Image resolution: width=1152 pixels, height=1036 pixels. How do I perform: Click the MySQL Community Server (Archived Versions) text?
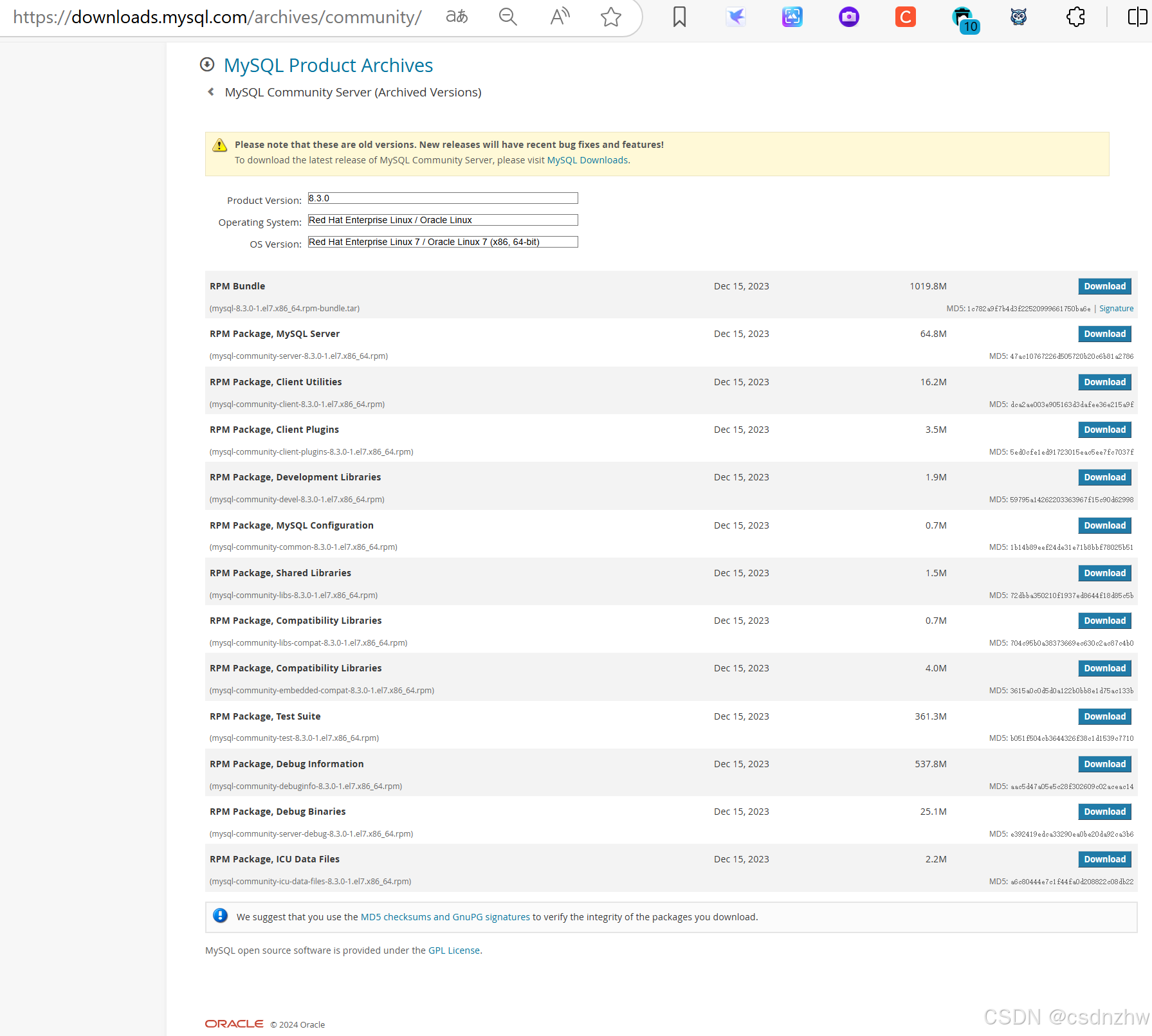[353, 92]
